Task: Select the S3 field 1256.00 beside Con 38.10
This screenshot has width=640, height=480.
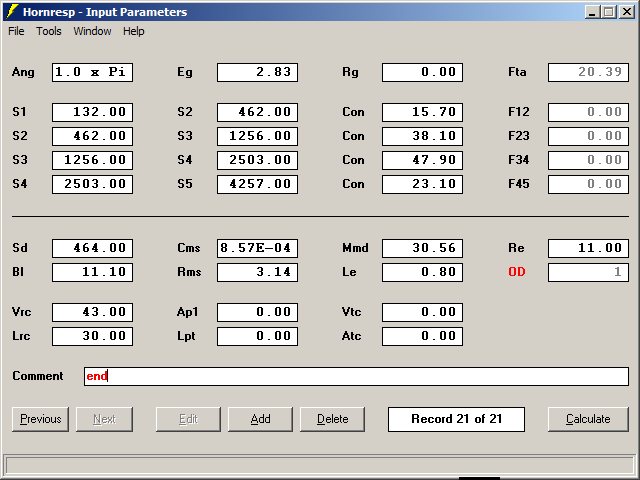Action: (x=258, y=136)
